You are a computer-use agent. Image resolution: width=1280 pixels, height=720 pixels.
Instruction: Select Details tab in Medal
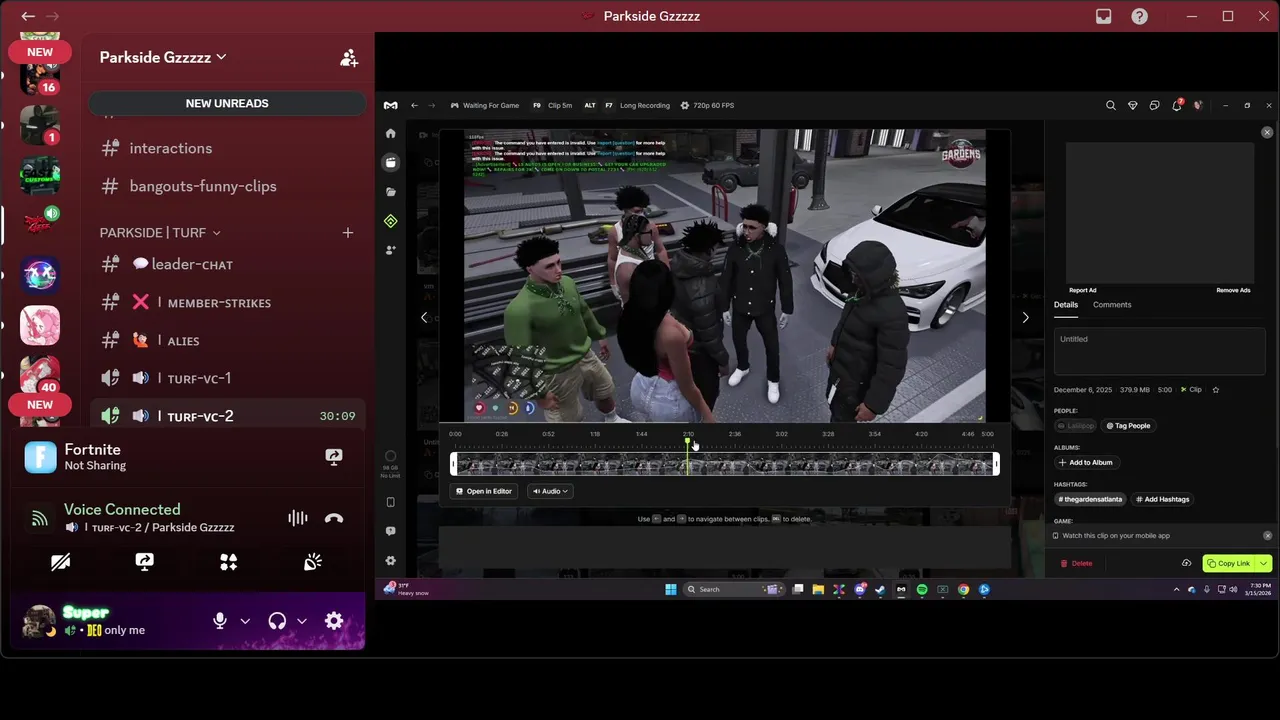(1066, 304)
